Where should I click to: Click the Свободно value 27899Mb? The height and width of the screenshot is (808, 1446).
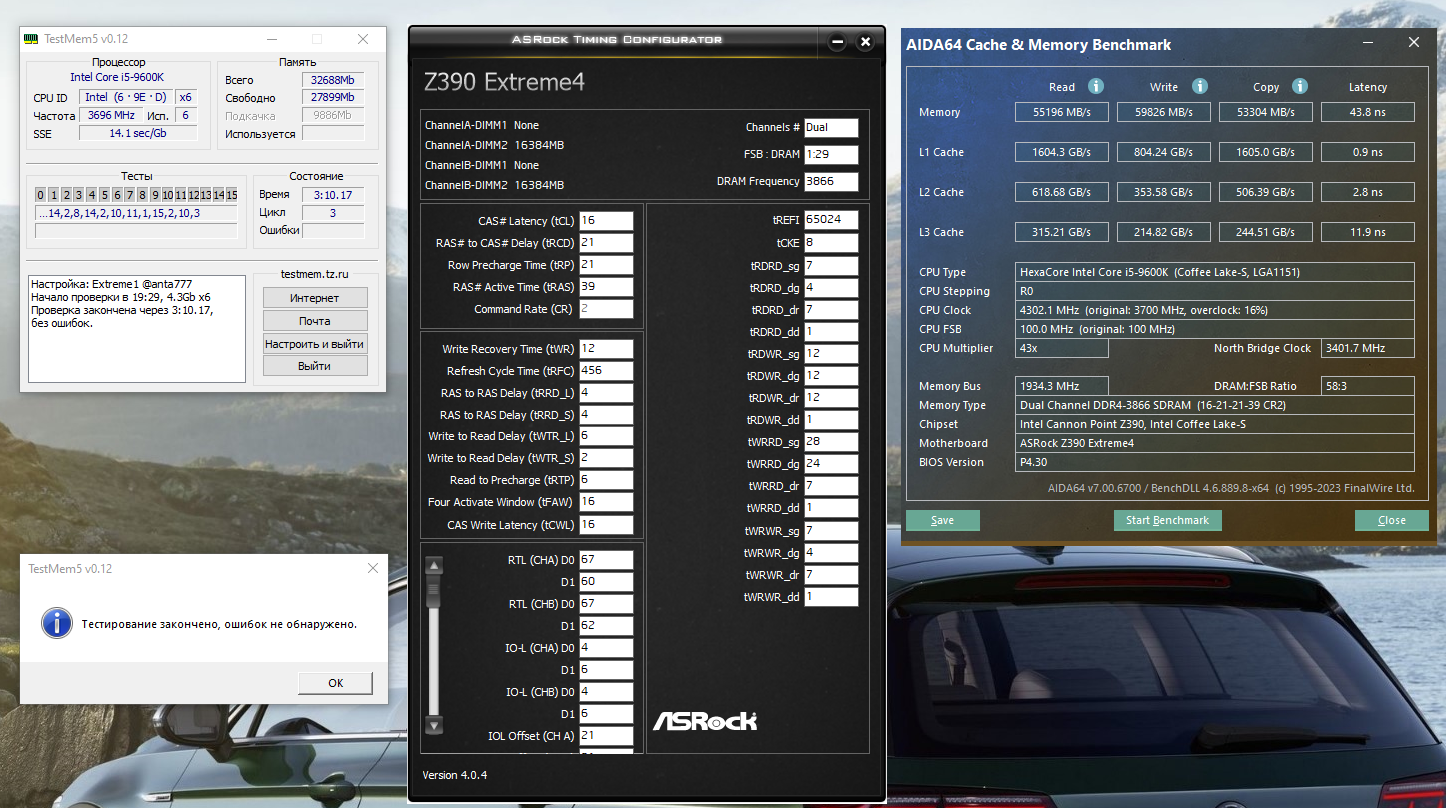tap(334, 98)
